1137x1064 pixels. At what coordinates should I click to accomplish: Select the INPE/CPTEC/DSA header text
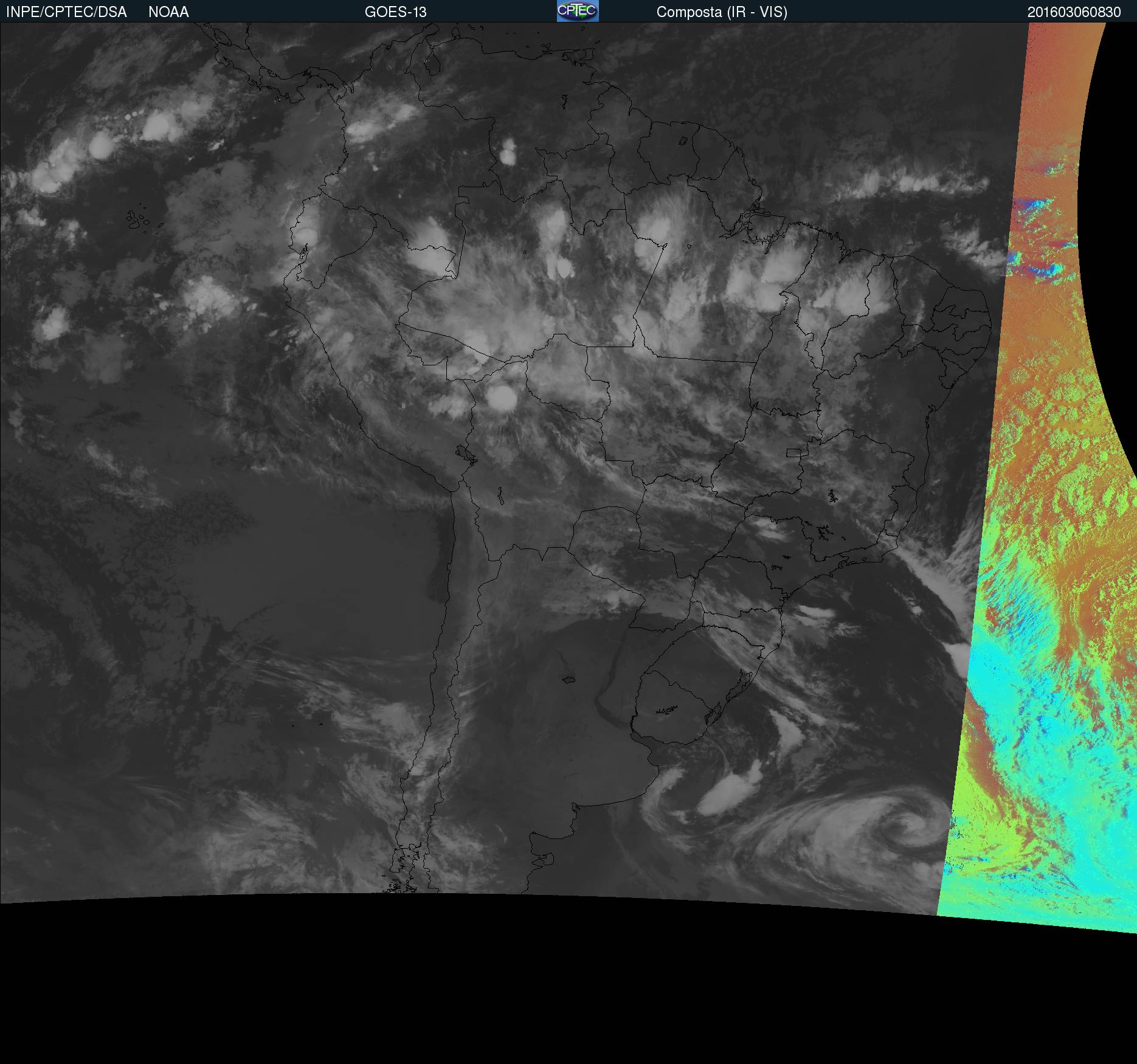[x=66, y=12]
